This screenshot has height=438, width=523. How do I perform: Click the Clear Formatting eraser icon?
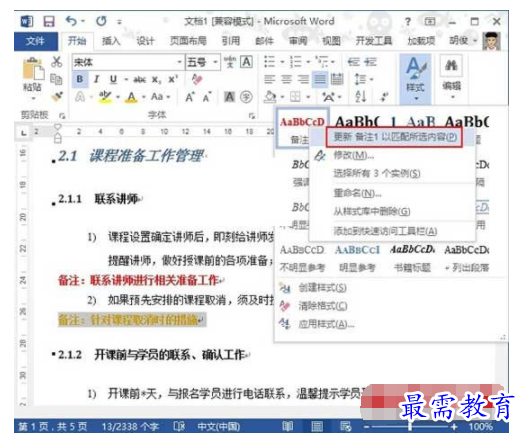click(197, 79)
